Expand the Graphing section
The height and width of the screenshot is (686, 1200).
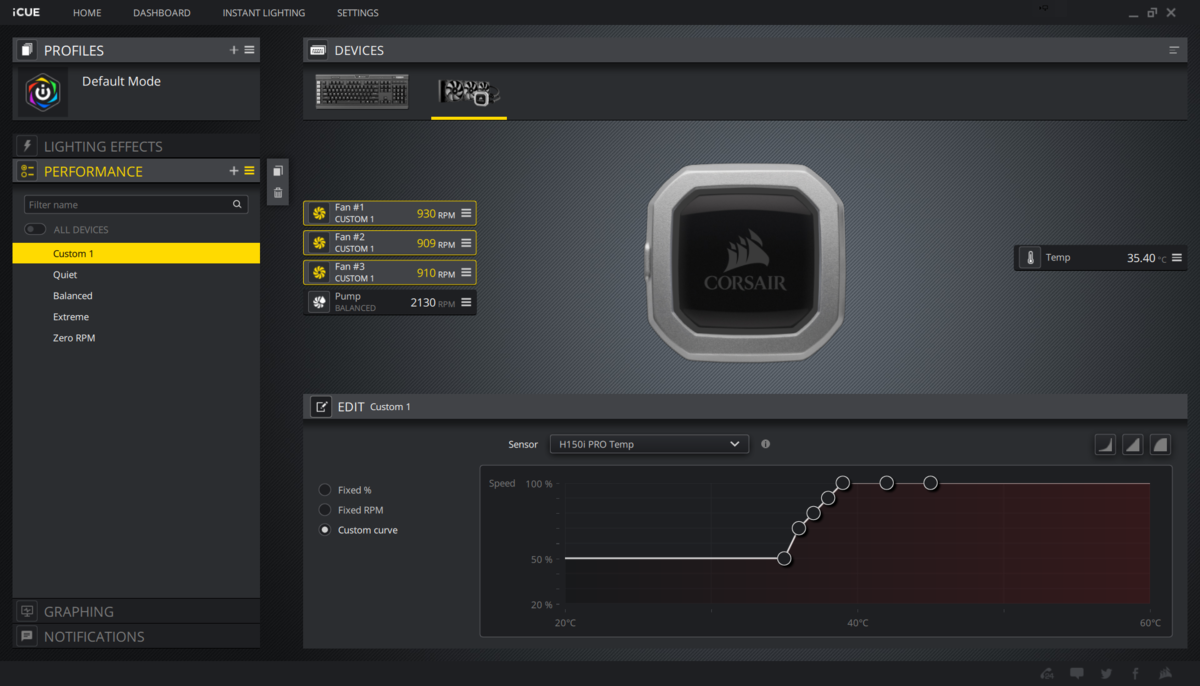tap(136, 611)
